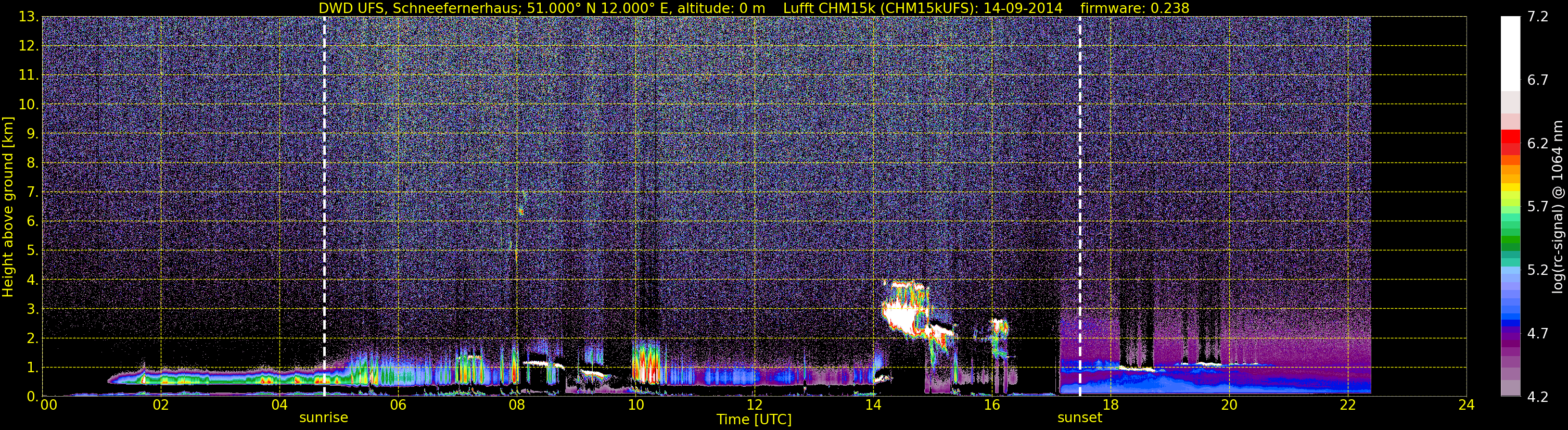Click the height tick label '11.'
The image size is (1568, 430).
(x=29, y=75)
